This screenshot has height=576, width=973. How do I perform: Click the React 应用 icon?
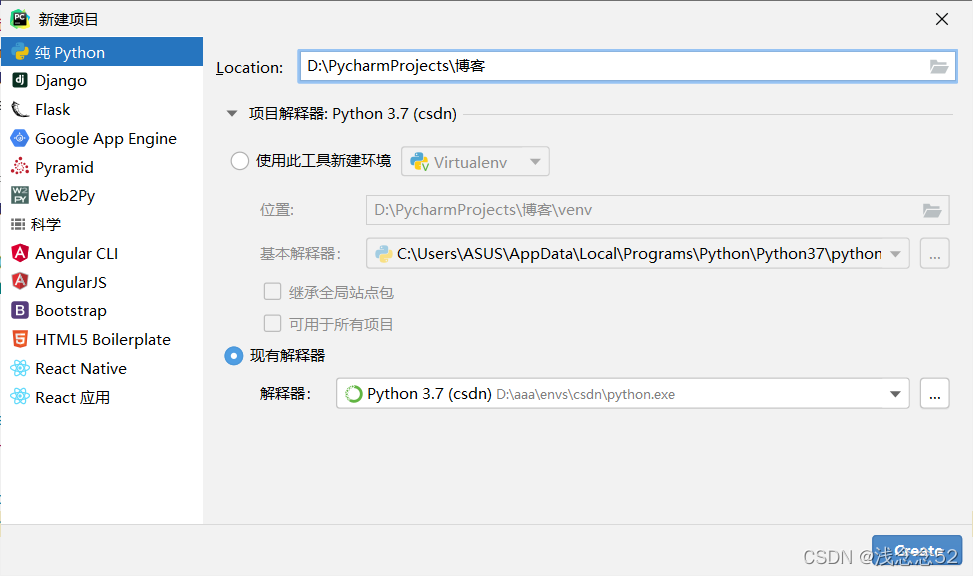coord(20,397)
